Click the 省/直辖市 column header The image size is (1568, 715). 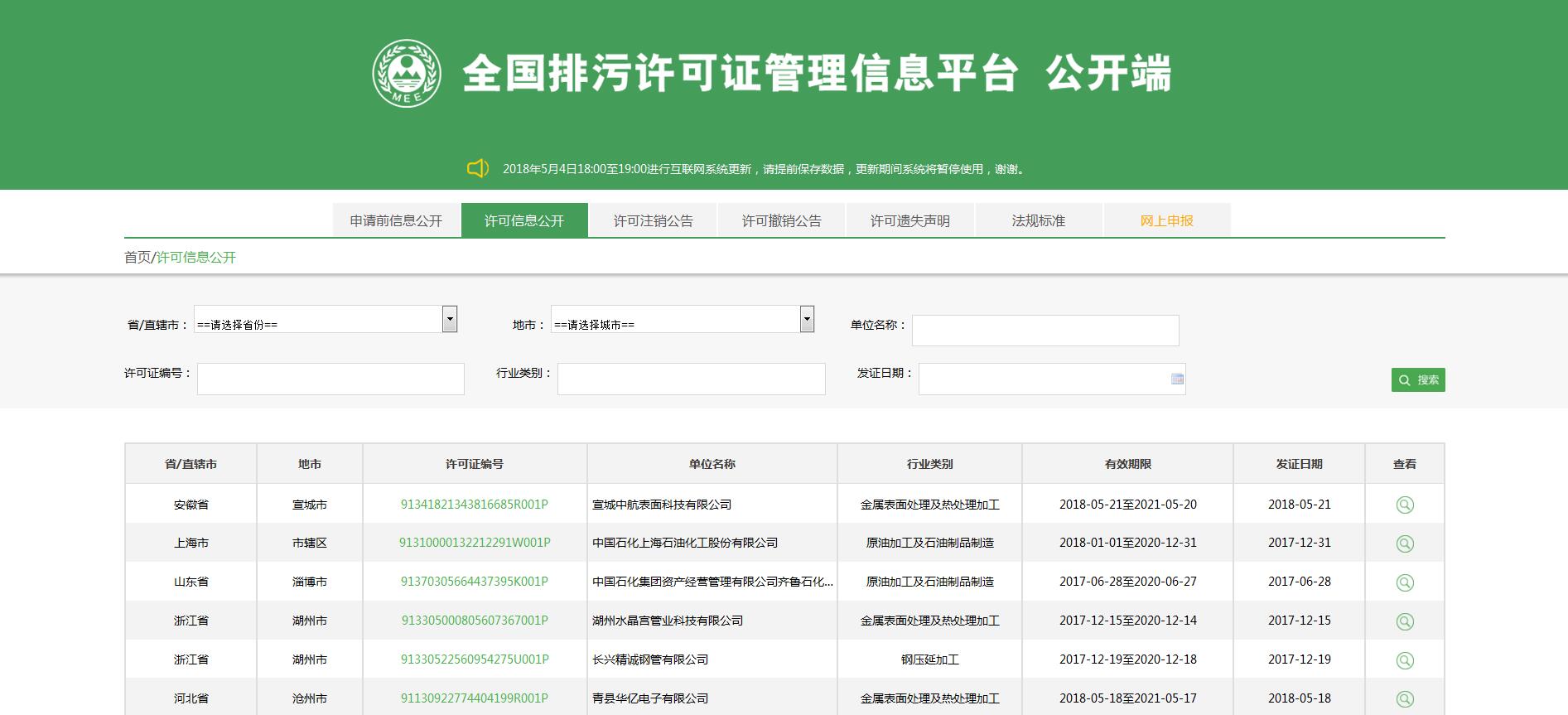pos(191,464)
